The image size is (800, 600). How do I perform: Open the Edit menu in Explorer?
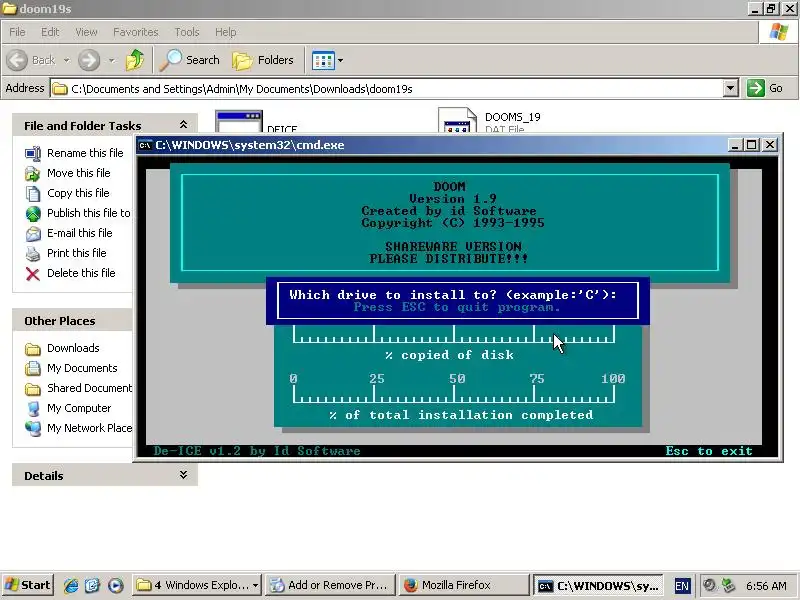[50, 32]
